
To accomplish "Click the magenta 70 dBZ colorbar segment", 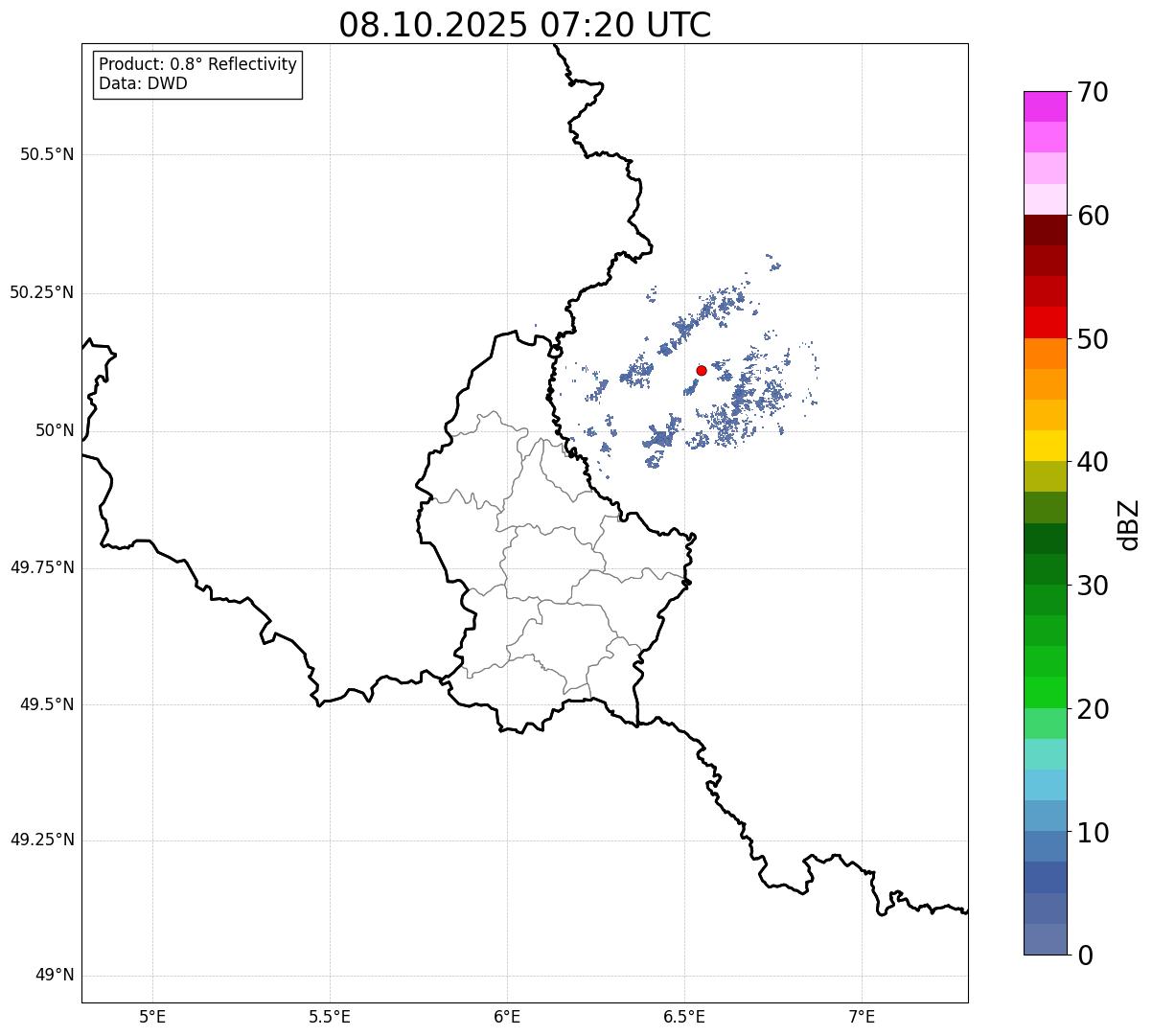I will click(1045, 106).
